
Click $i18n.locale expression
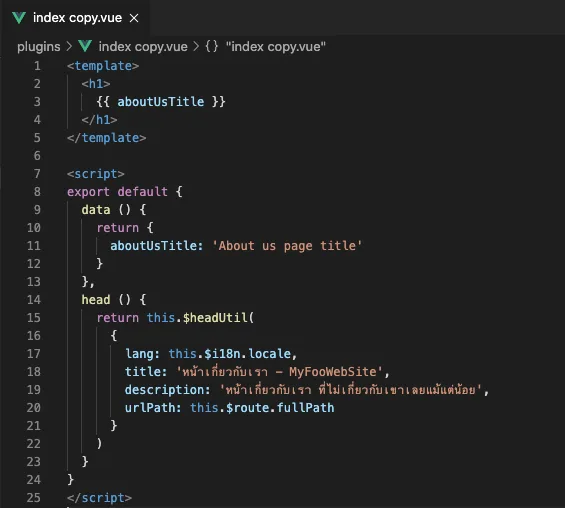(248, 354)
